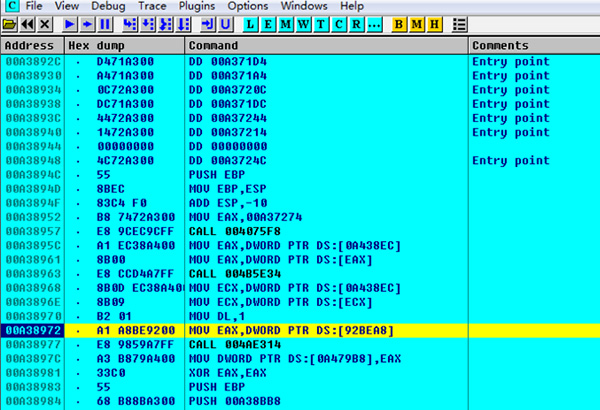Viewport: 600px width, 410px height.
Task: Open the Help menu
Action: pos(352,6)
